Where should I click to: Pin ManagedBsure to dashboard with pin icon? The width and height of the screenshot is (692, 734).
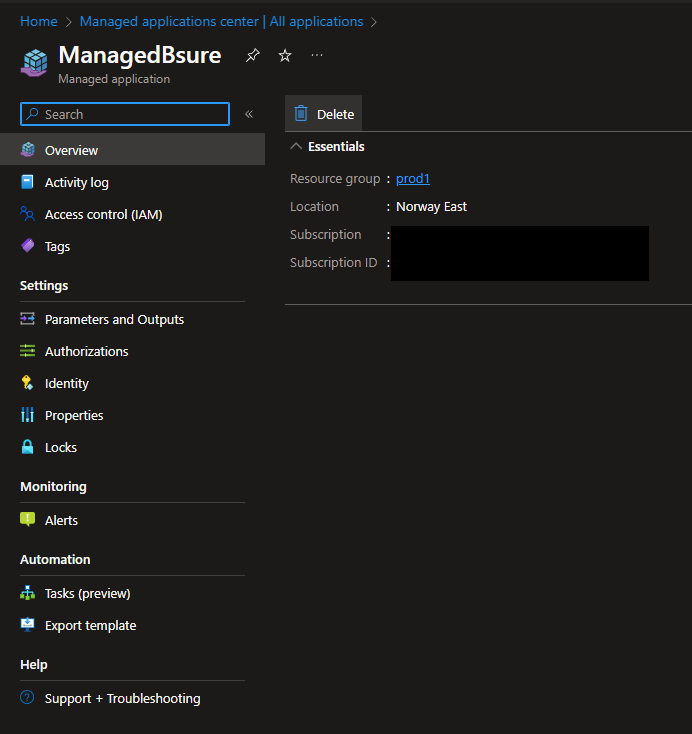coord(253,56)
